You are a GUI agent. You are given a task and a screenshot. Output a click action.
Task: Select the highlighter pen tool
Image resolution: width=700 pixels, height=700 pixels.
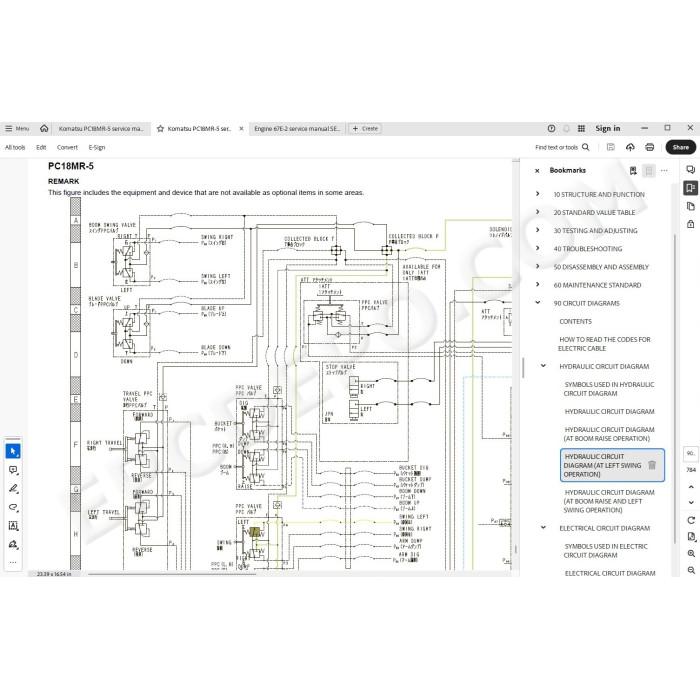(x=13, y=488)
